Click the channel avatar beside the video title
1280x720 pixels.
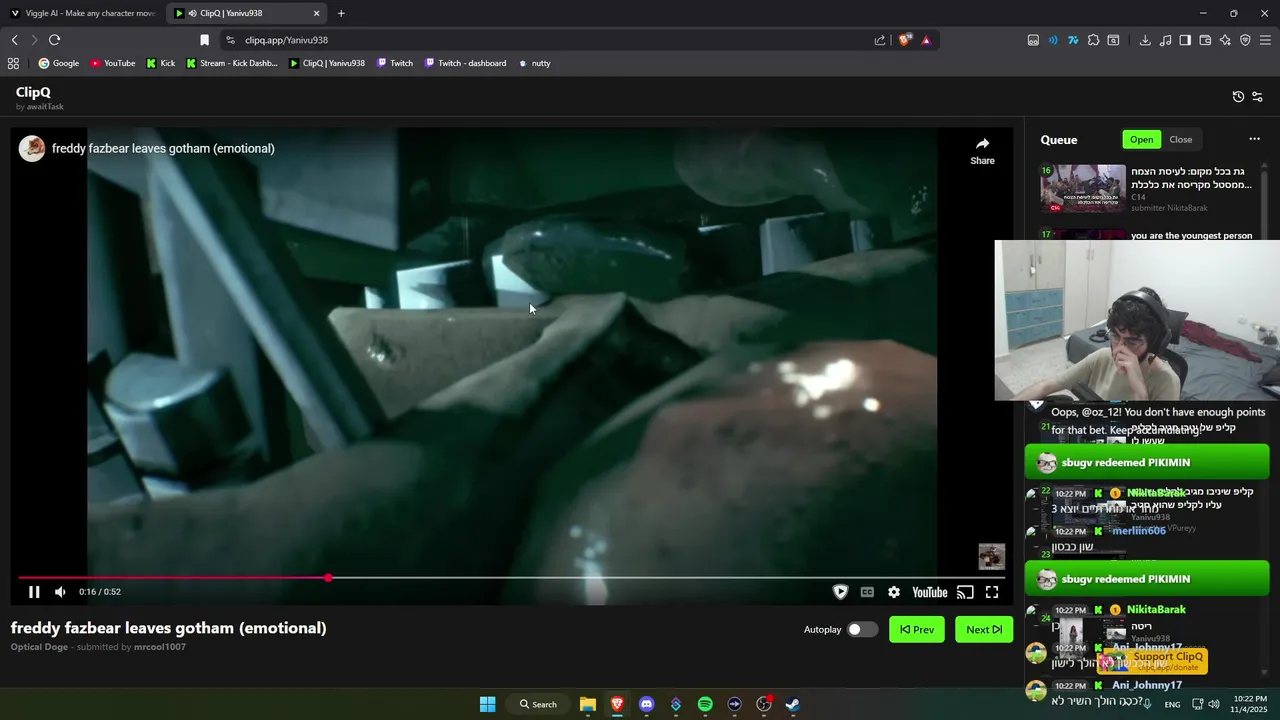pyautogui.click(x=32, y=148)
